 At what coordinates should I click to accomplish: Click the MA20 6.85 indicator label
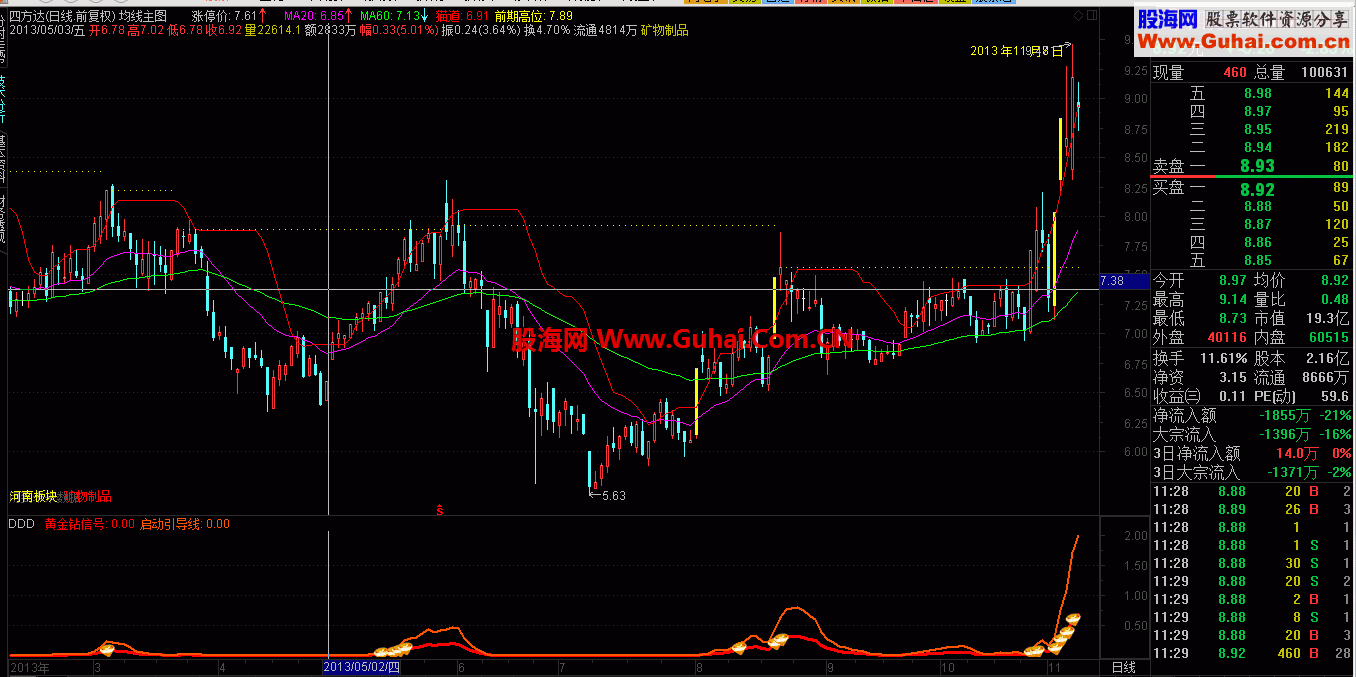(314, 16)
